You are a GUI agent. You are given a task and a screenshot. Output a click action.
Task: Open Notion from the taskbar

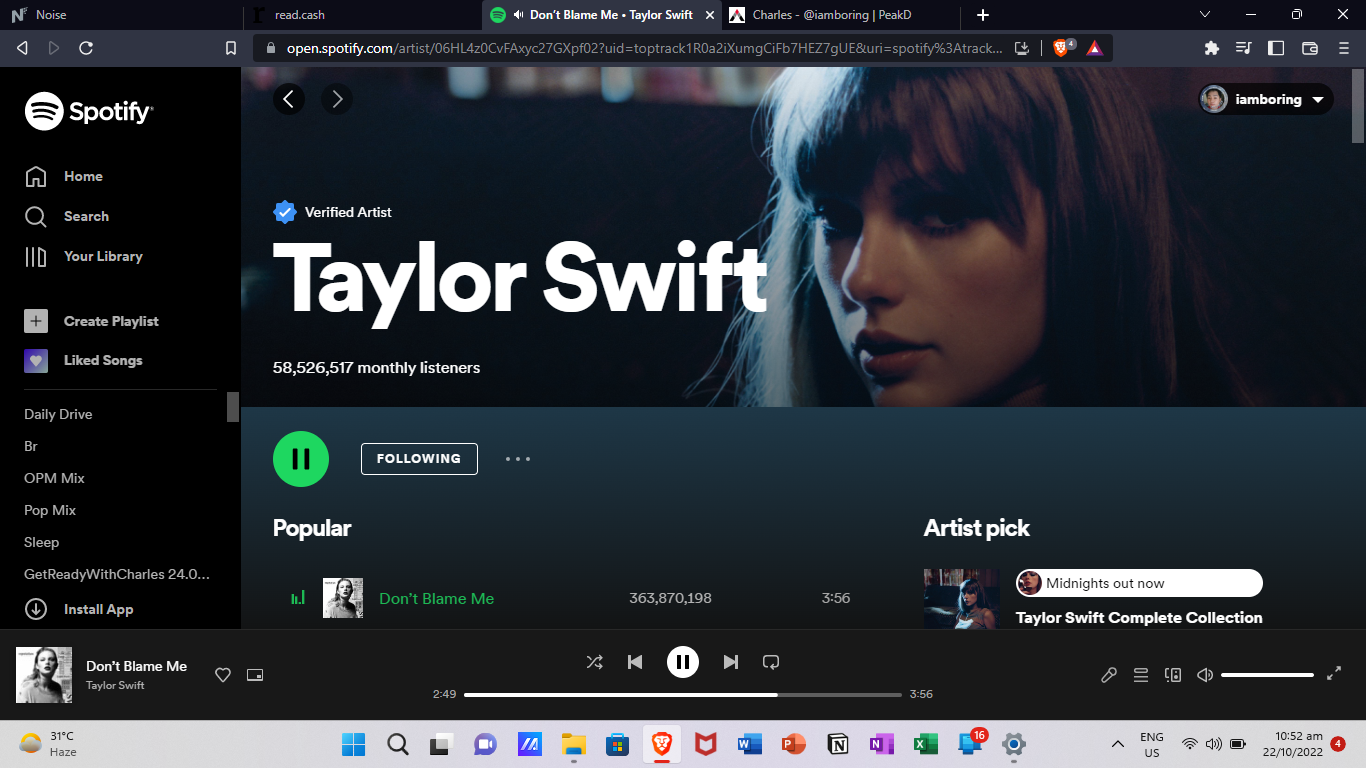click(x=838, y=744)
